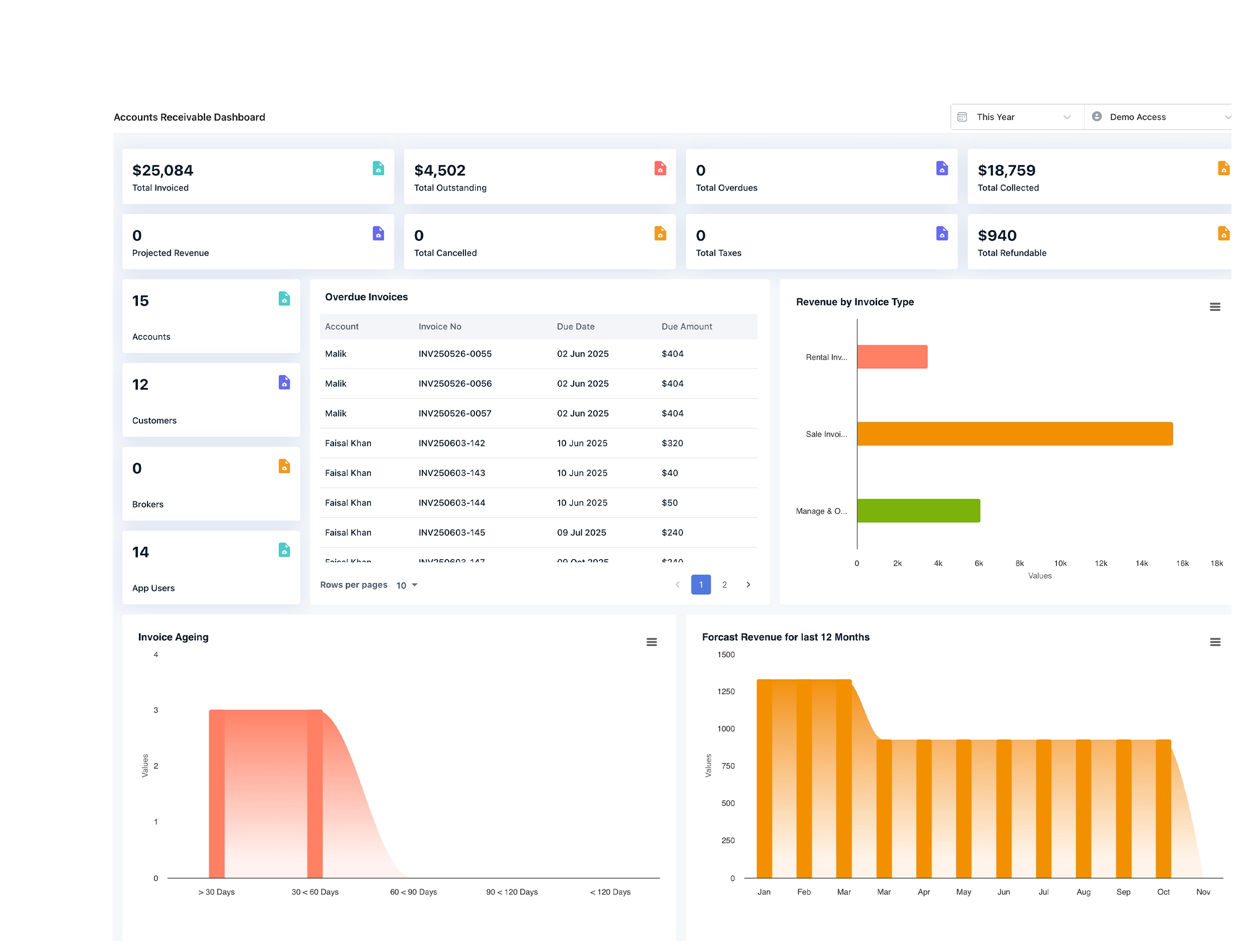Click the Total Invoiced teal invoice icon

click(378, 169)
